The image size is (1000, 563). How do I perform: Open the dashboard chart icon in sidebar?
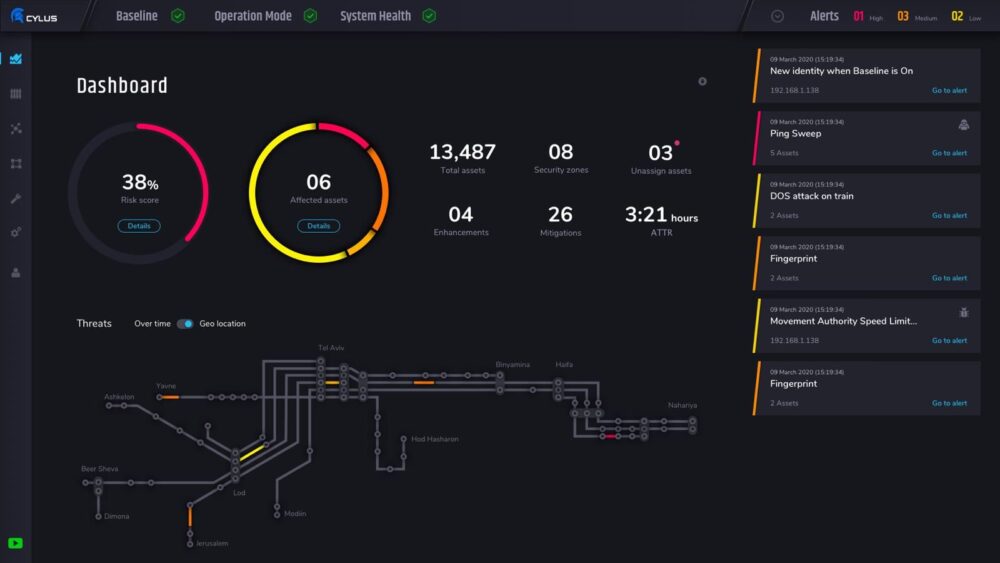tap(16, 59)
